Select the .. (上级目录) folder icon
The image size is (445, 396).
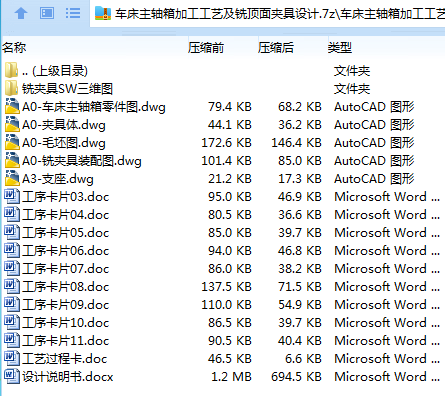click(x=11, y=70)
